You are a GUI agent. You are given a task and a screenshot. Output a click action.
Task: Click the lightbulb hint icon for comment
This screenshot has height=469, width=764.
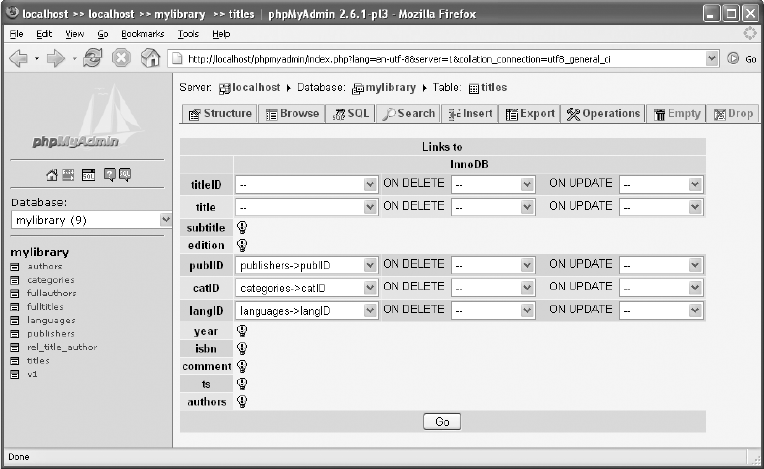point(242,366)
